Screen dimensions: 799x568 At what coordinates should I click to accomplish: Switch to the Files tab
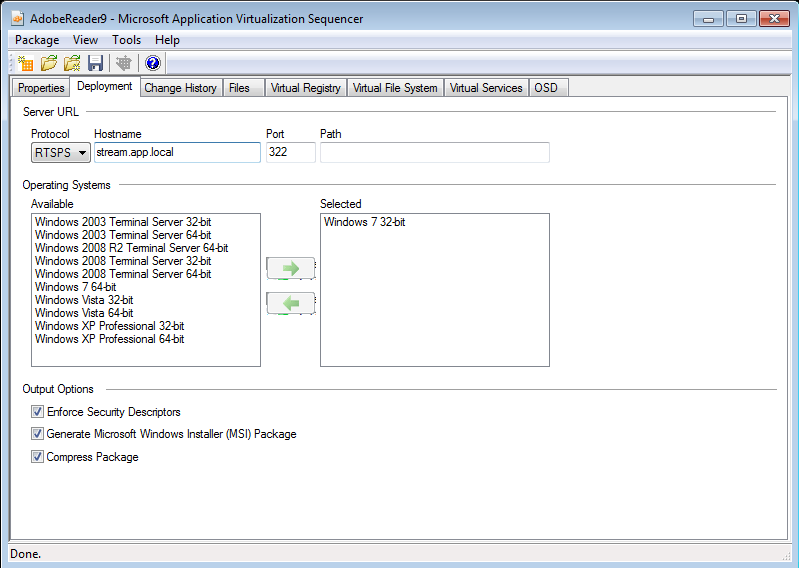click(x=244, y=88)
